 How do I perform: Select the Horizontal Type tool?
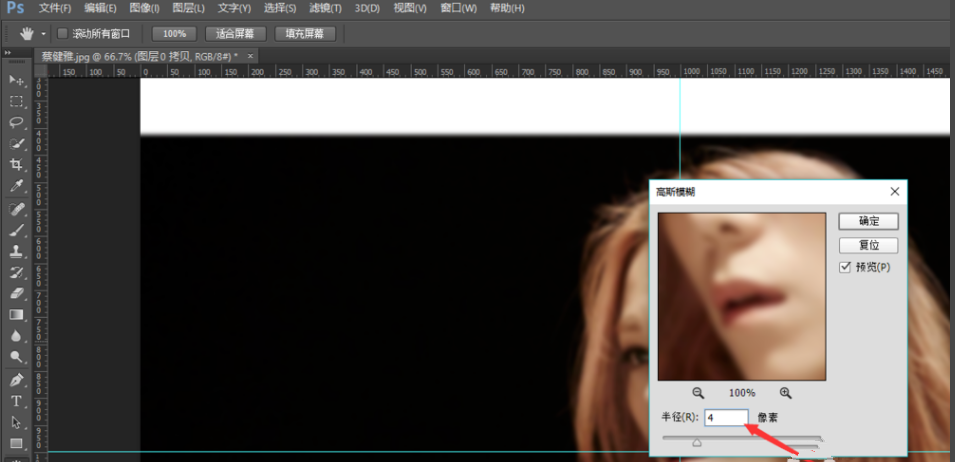[x=16, y=401]
